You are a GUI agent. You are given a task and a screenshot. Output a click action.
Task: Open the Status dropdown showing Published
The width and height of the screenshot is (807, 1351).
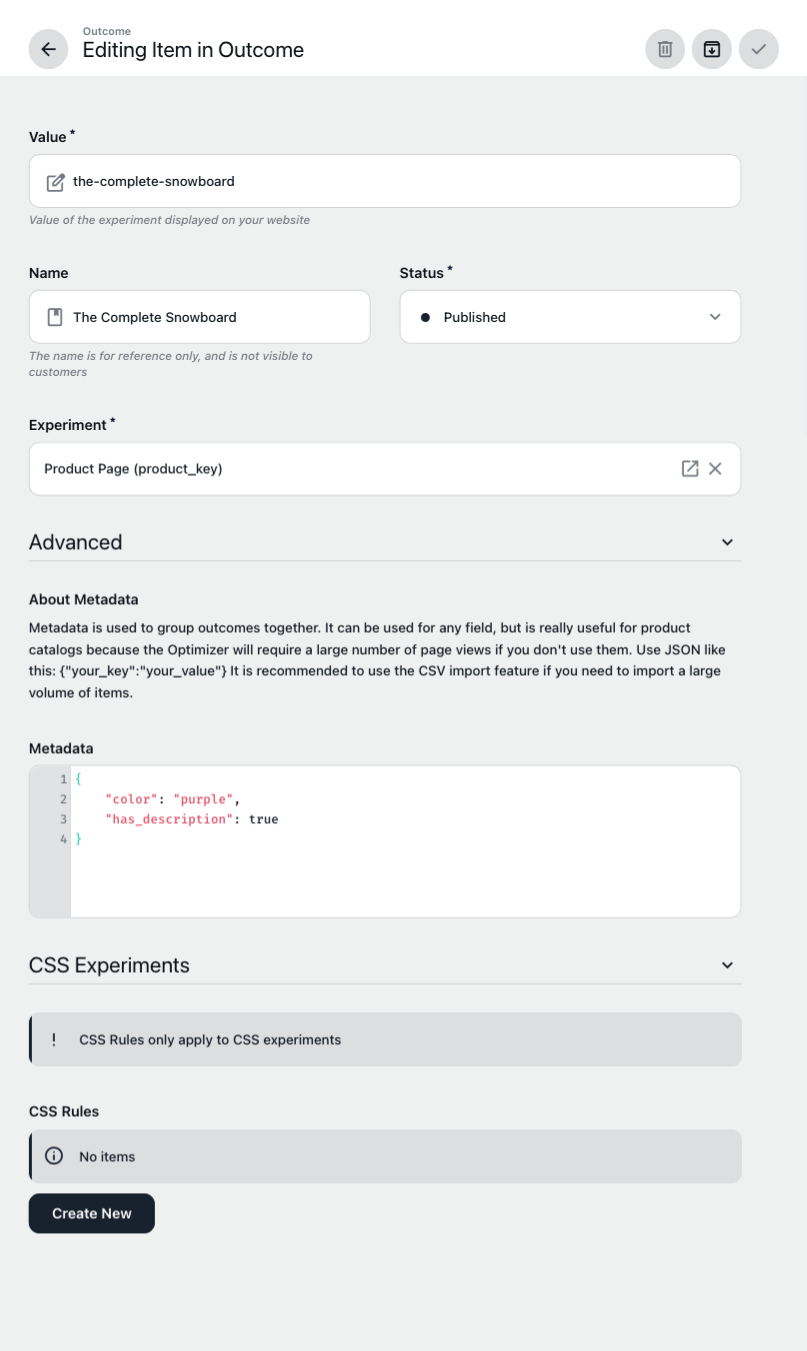[x=570, y=317]
